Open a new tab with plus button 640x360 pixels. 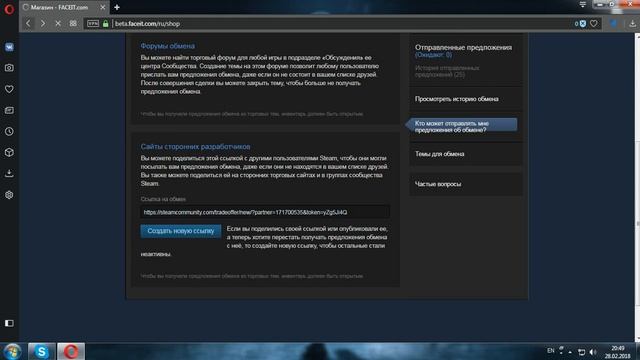117,7
